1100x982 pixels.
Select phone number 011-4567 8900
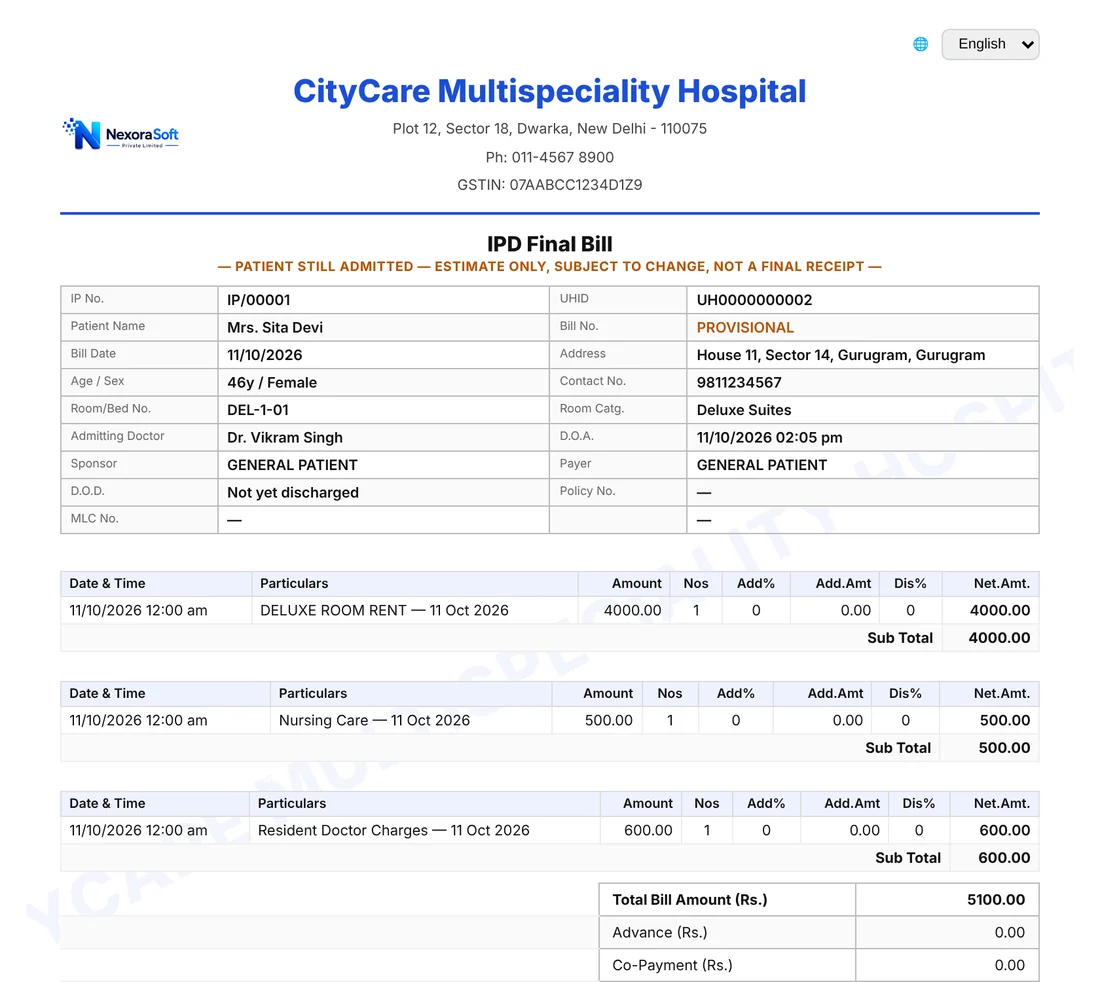click(563, 157)
